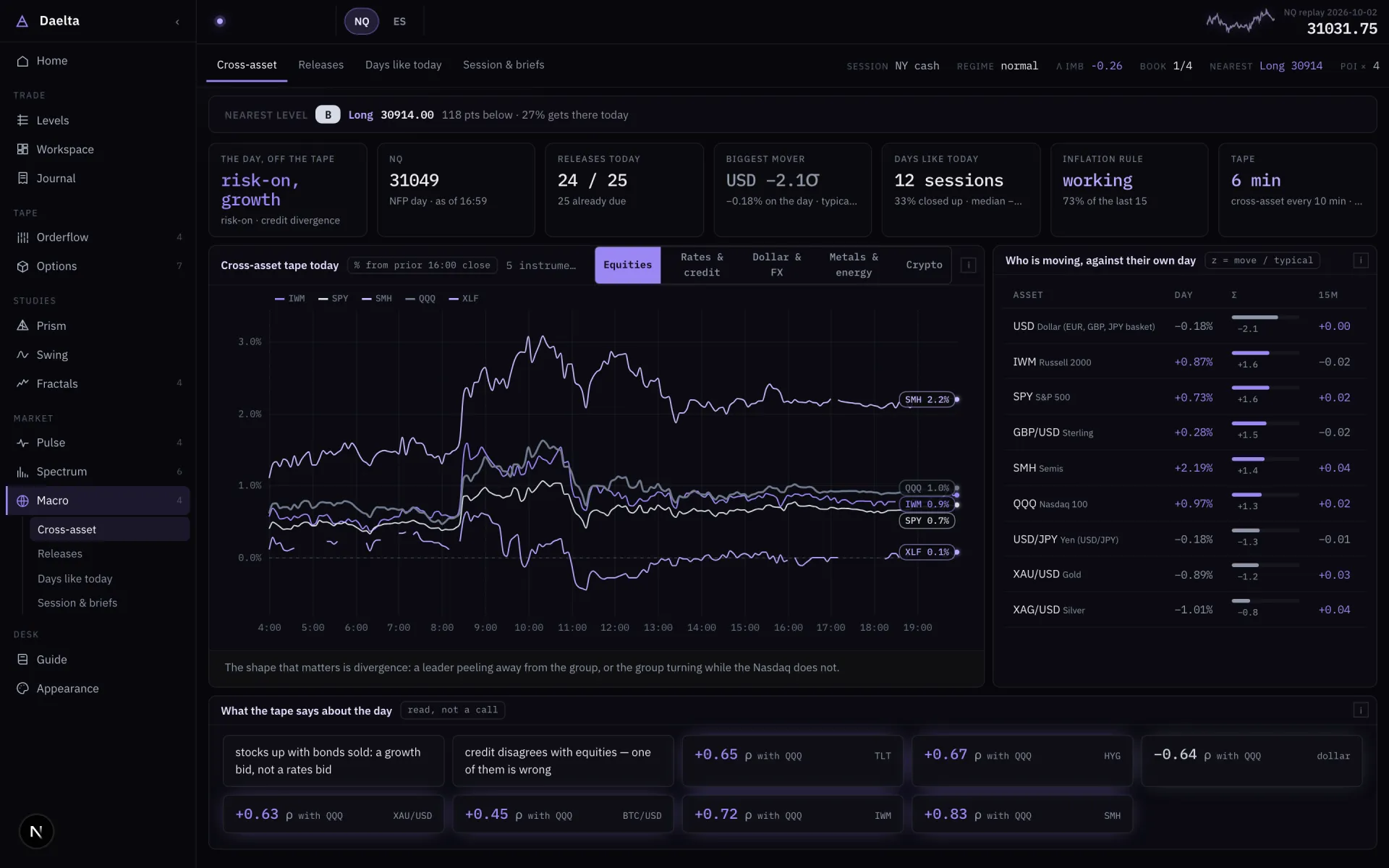Open Home from the sidebar
Screen dimensions: 1389x868
[x=98, y=61]
